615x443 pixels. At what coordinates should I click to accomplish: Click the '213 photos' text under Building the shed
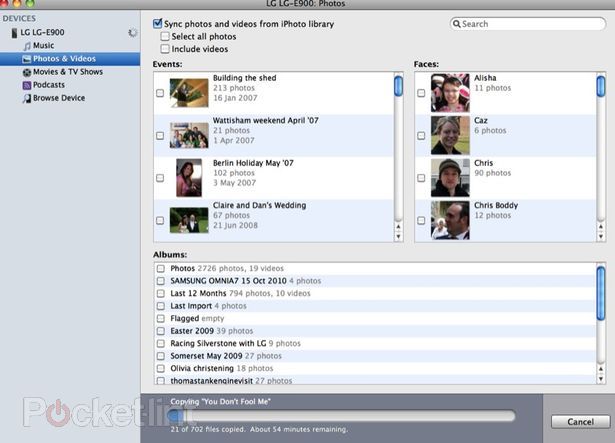click(234, 88)
